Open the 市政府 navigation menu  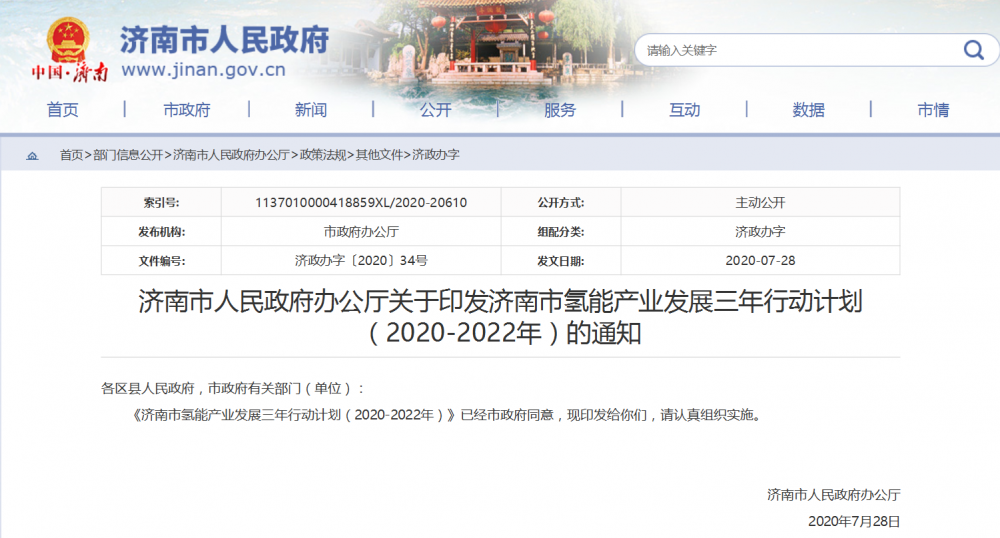(x=187, y=110)
